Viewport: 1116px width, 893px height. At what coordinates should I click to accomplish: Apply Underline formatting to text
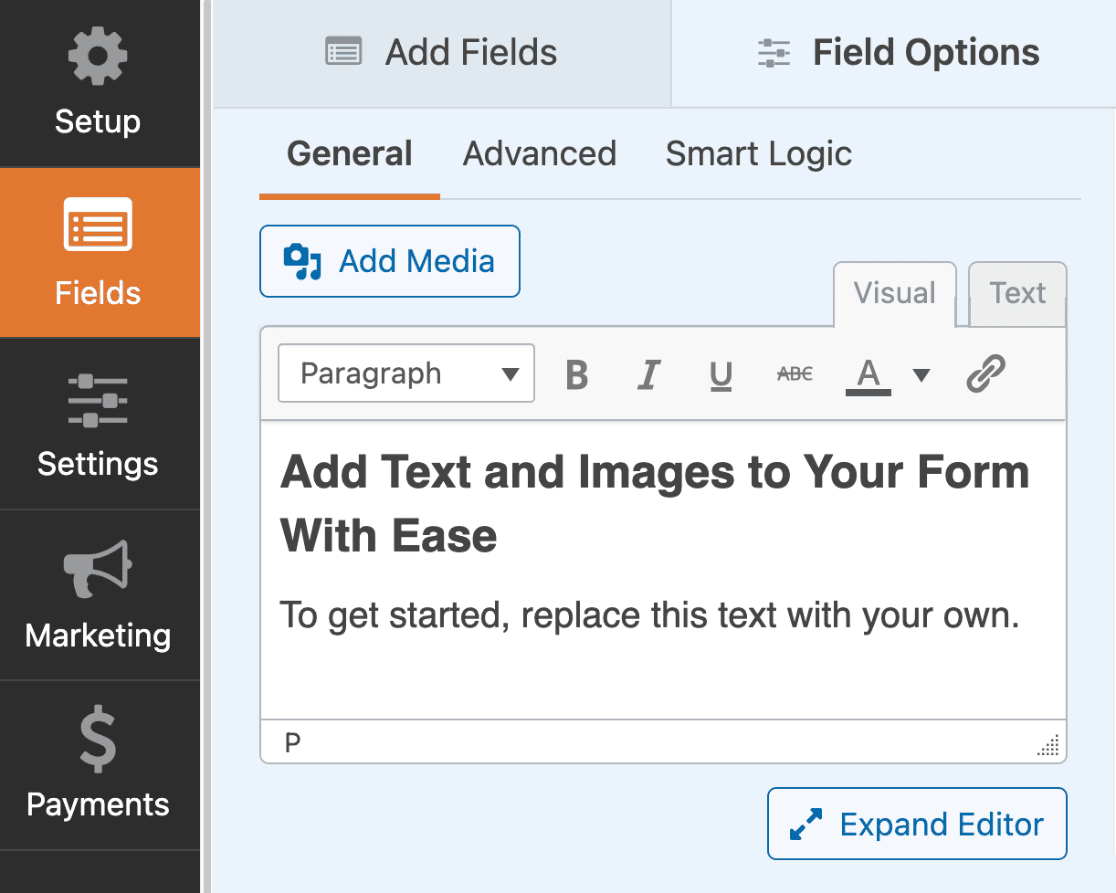pyautogui.click(x=720, y=375)
